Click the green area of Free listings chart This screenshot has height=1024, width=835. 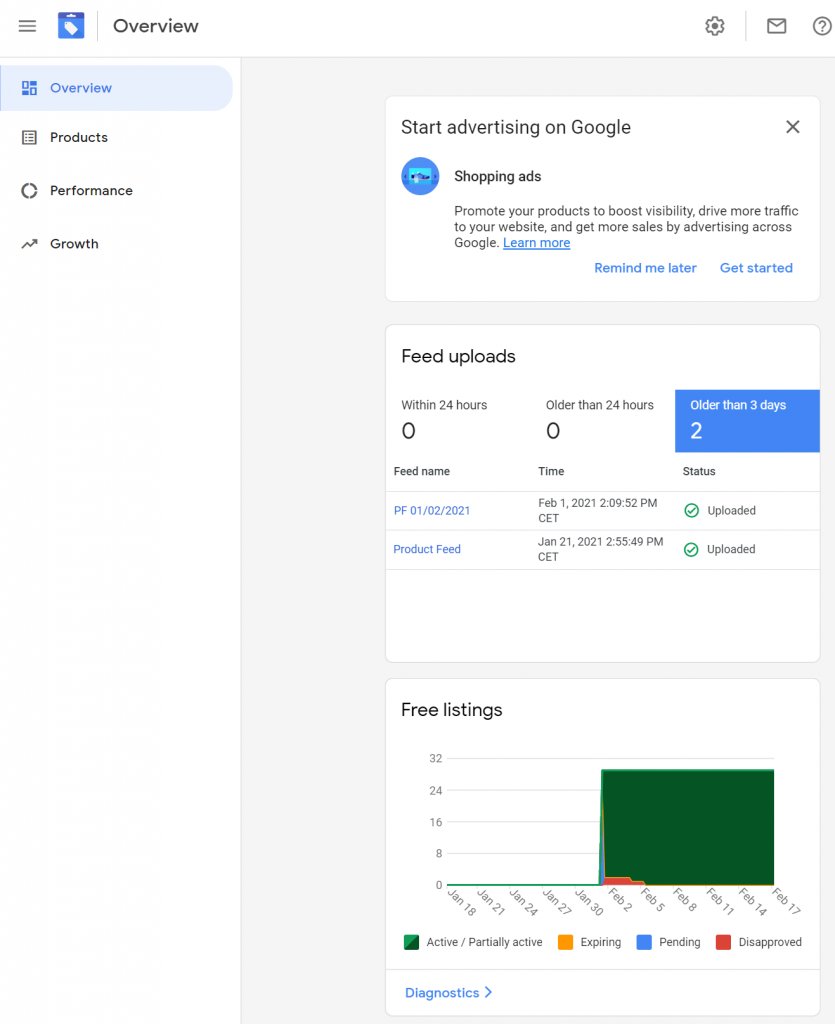click(687, 827)
